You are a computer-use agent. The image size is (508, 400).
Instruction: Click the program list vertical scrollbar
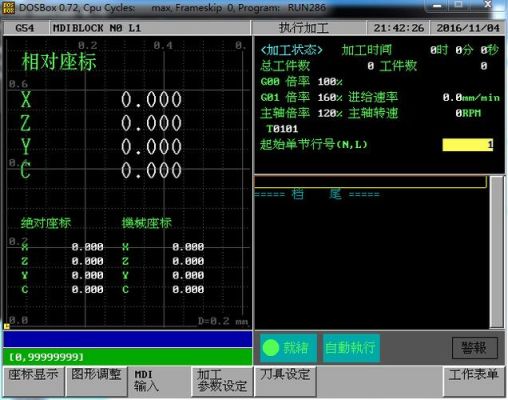(497, 252)
